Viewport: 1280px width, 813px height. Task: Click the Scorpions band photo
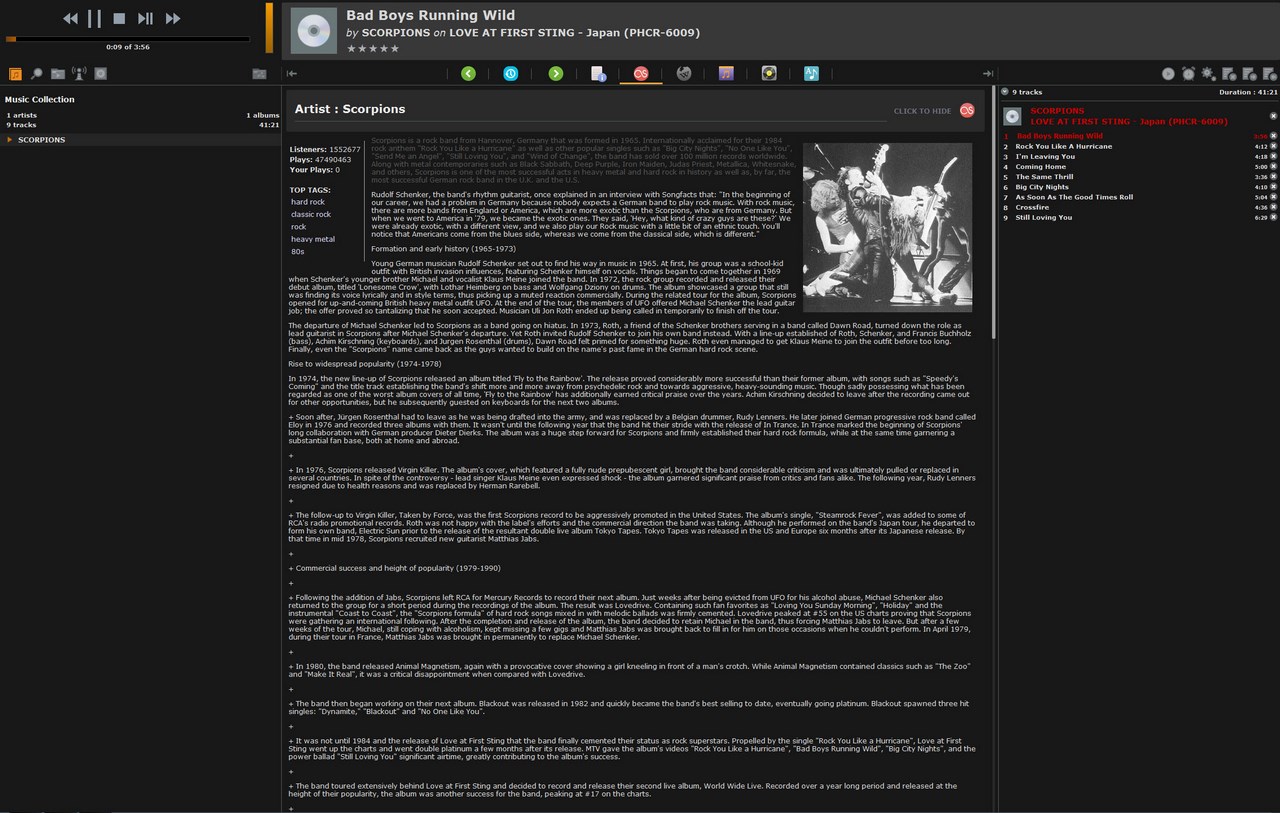pyautogui.click(x=887, y=227)
